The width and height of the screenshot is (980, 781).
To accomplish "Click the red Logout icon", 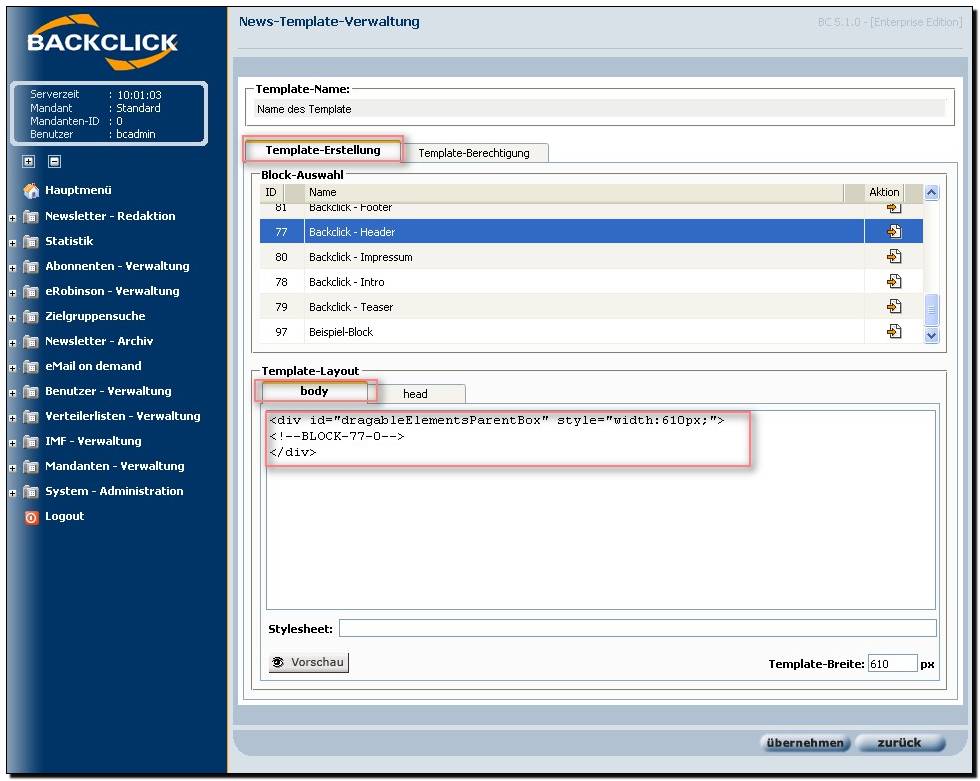I will 31,517.
